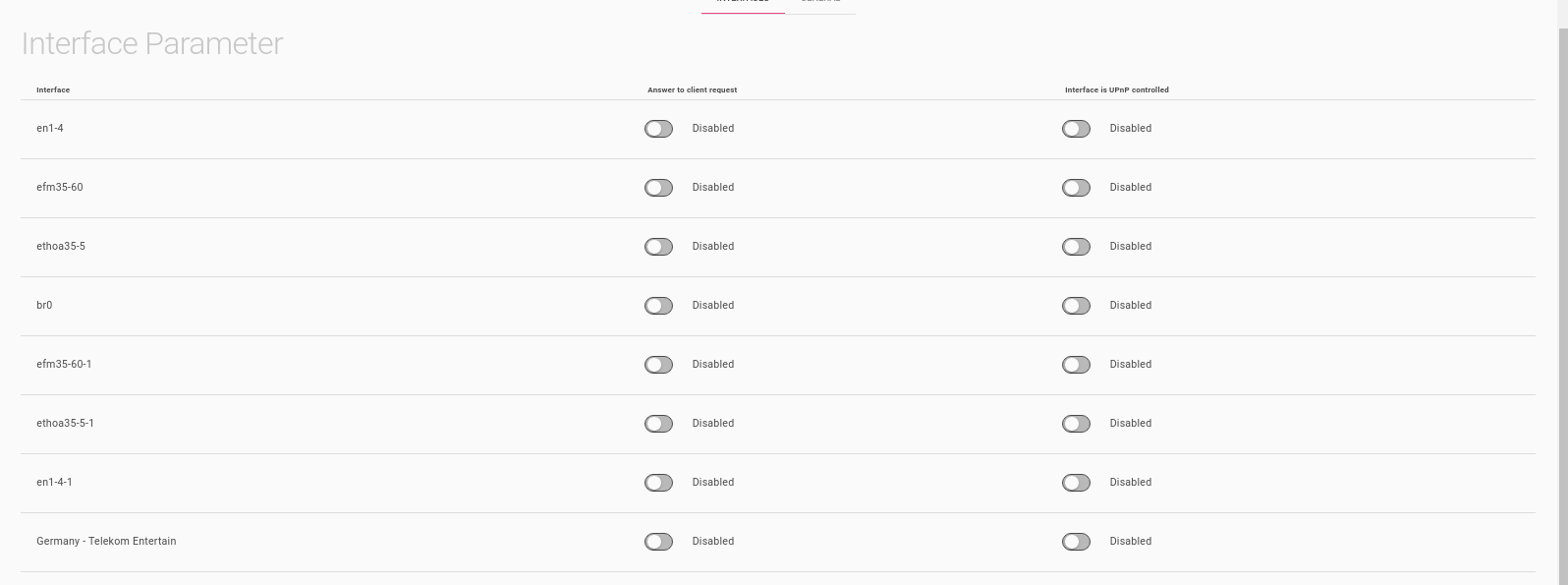The height and width of the screenshot is (585, 1568).
Task: Enable Answer to client request for en1-4
Action: pos(658,129)
